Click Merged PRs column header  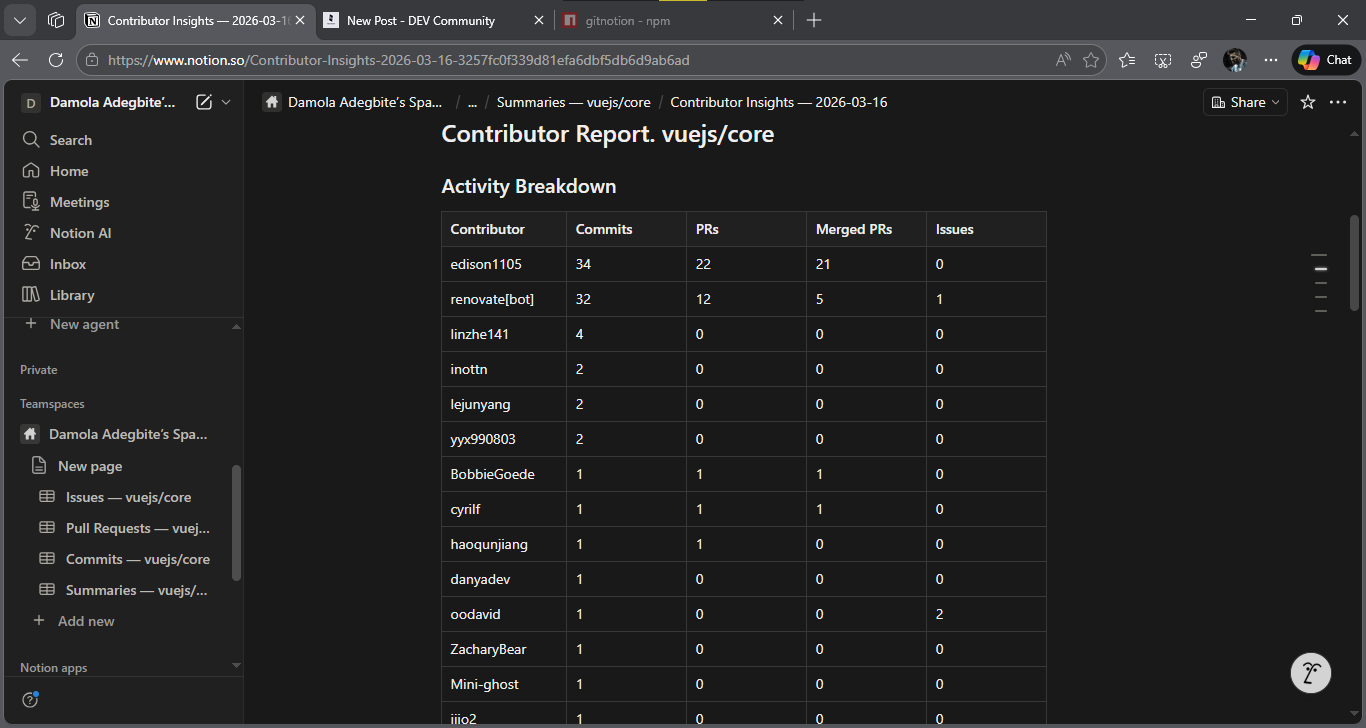click(x=866, y=229)
